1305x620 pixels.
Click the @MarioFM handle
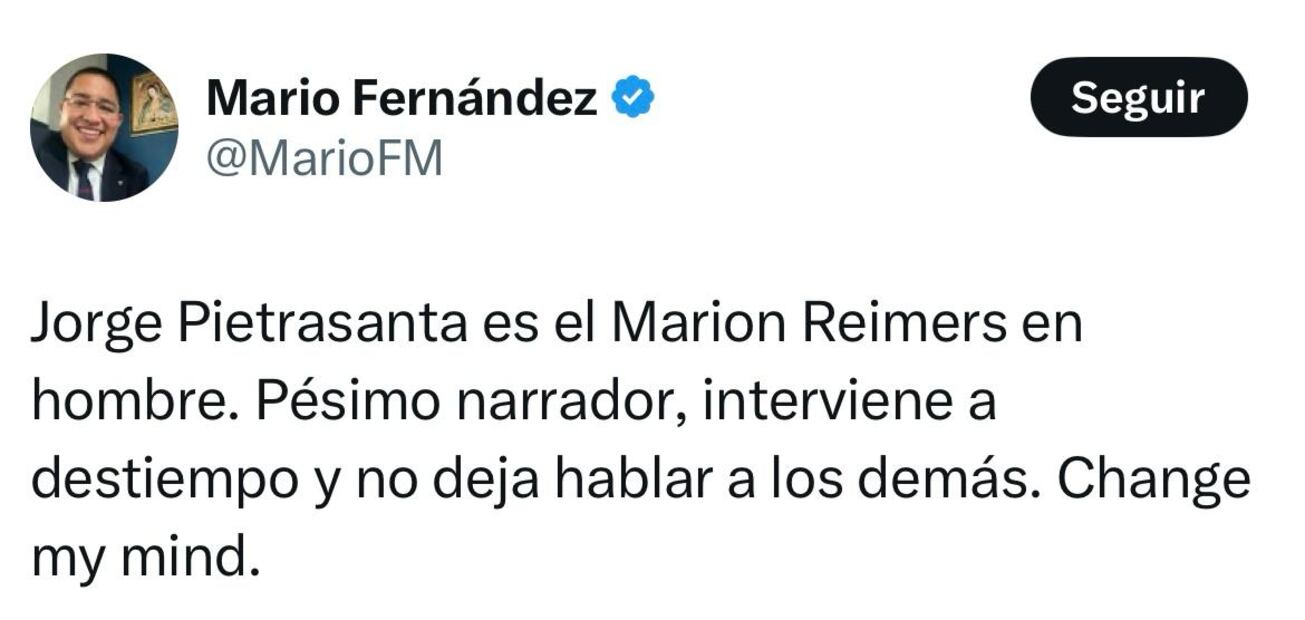[x=324, y=159]
